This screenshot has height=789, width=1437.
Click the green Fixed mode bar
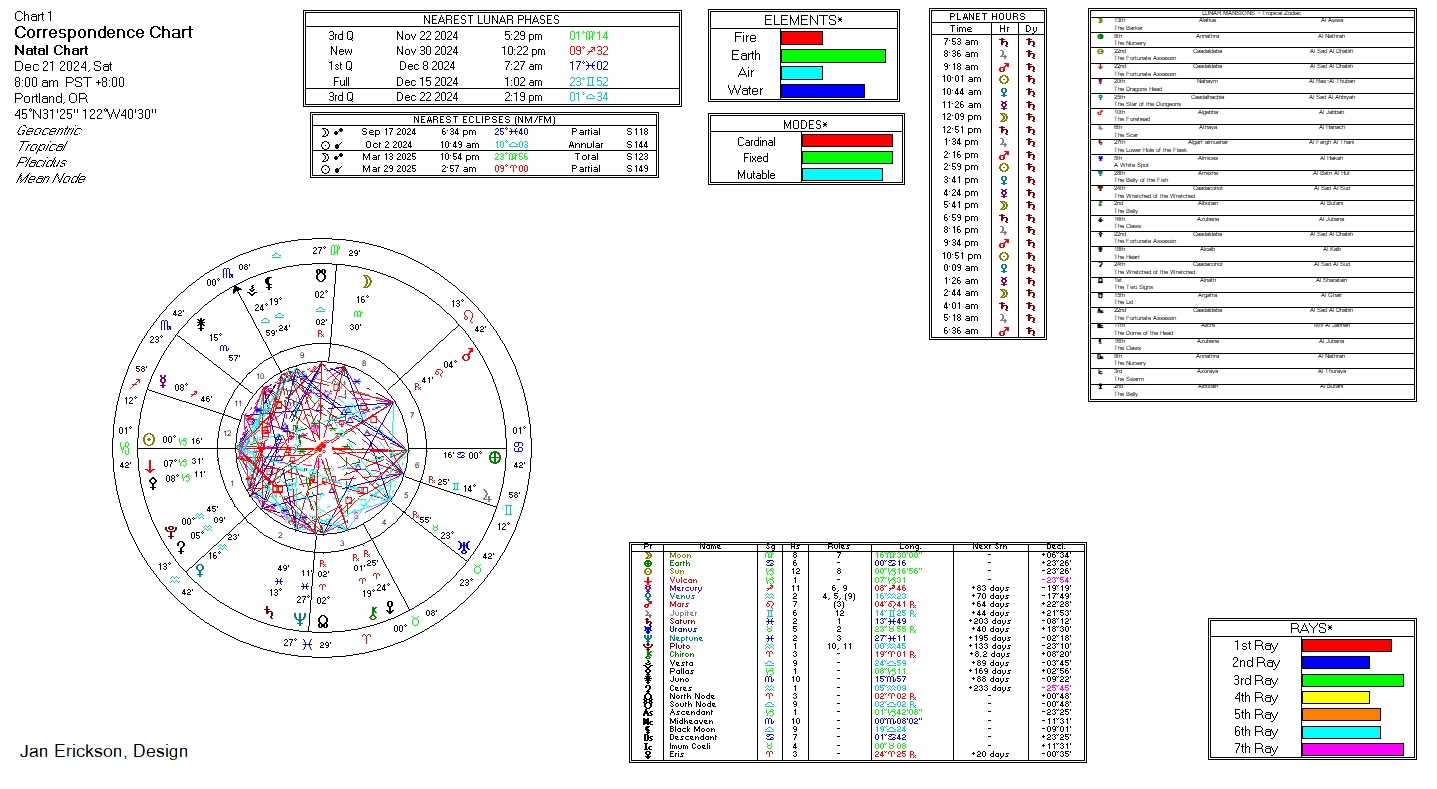[847, 158]
